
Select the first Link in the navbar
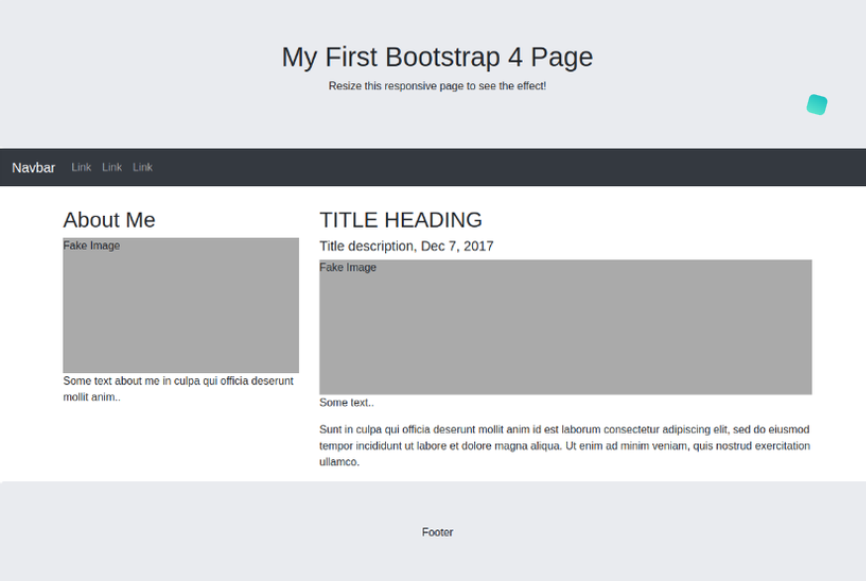(x=81, y=167)
